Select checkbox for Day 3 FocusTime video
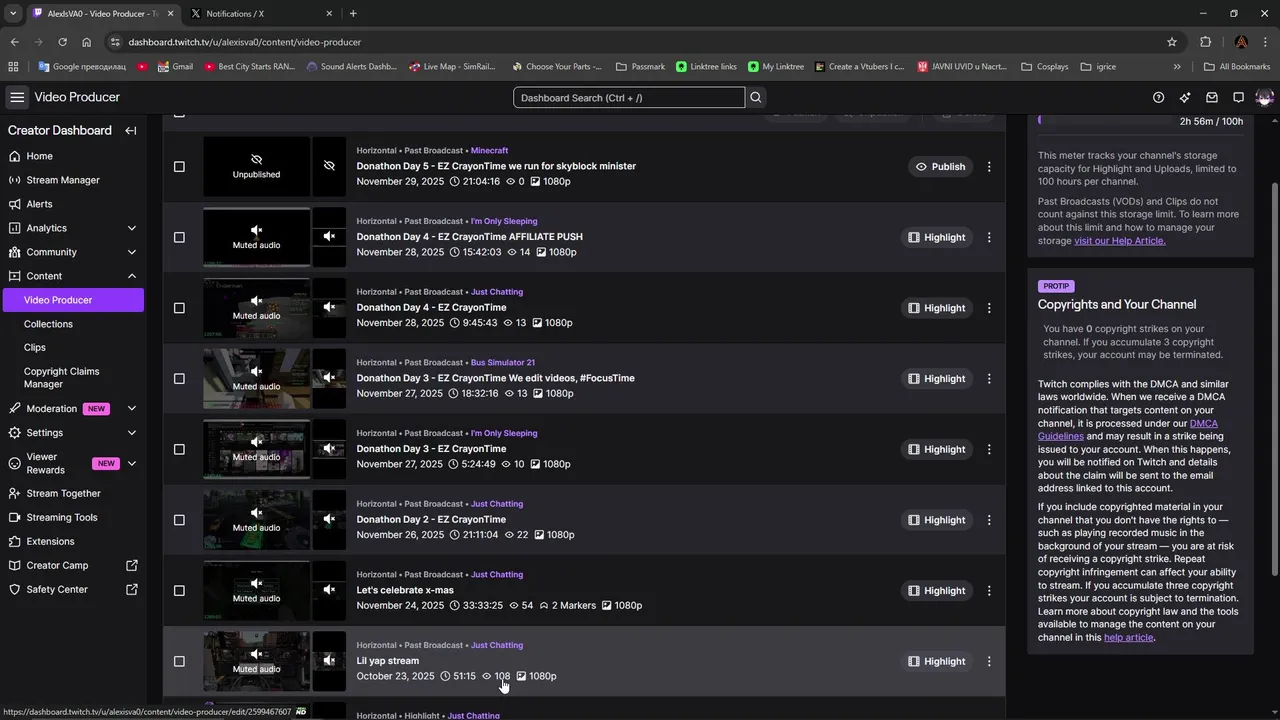 pos(179,378)
